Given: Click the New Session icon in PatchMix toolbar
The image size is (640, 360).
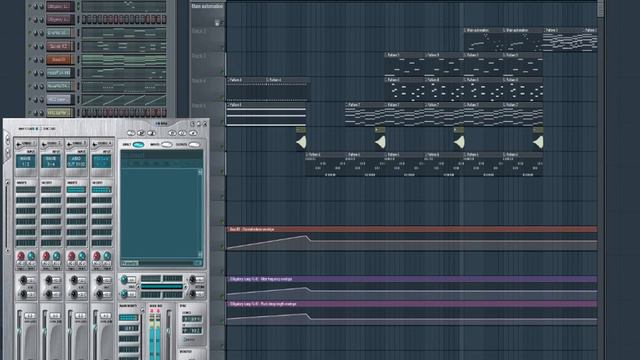Looking at the screenshot, I should pyautogui.click(x=131, y=133).
